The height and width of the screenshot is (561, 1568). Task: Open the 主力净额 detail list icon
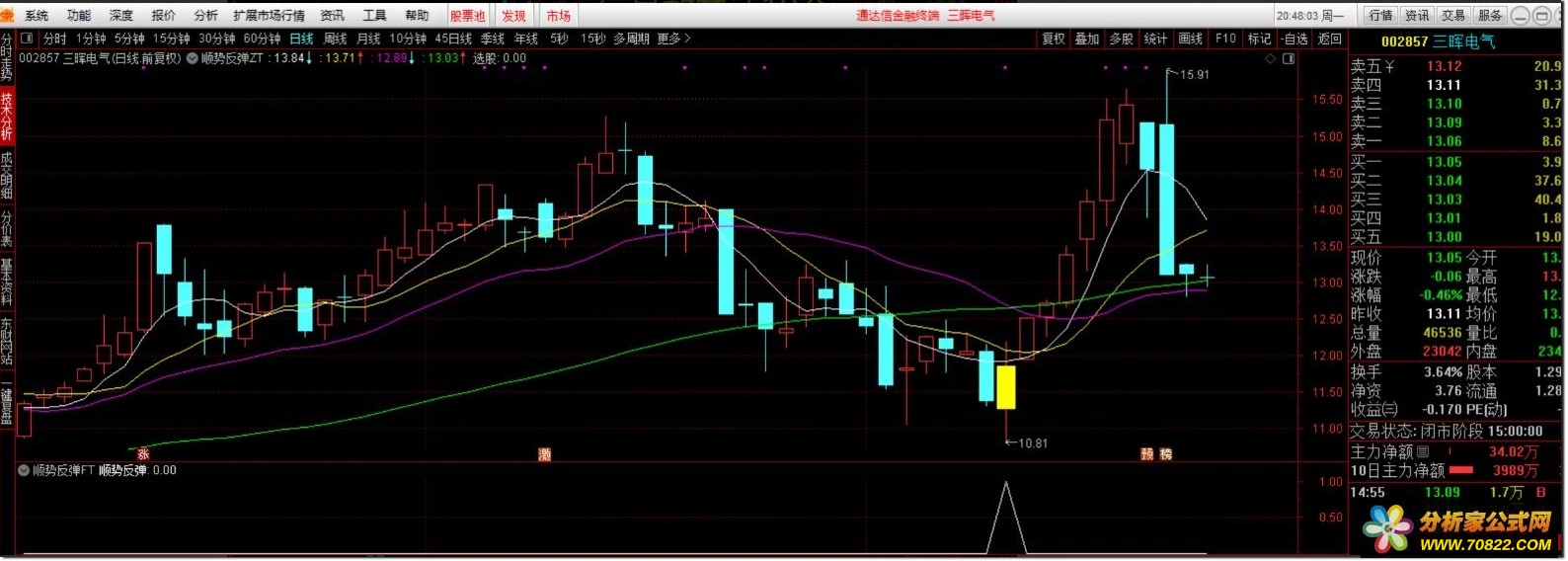pos(1423,451)
